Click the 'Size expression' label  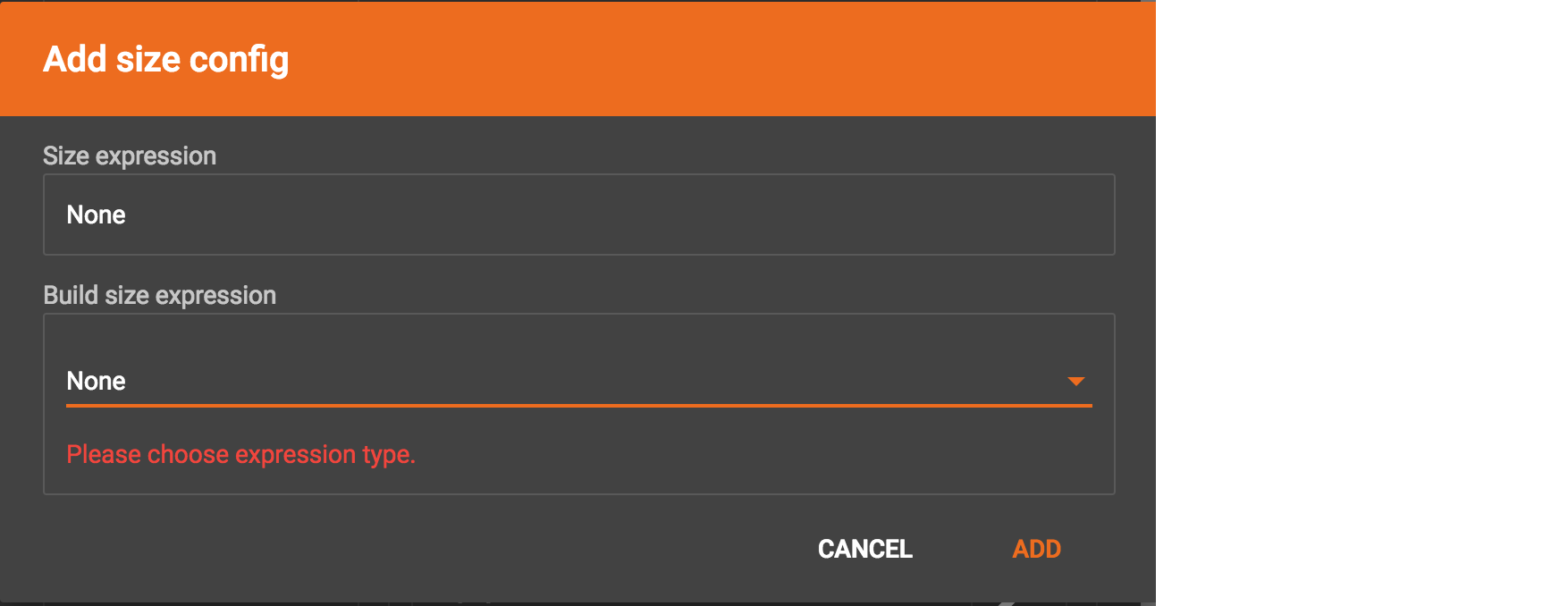[130, 156]
